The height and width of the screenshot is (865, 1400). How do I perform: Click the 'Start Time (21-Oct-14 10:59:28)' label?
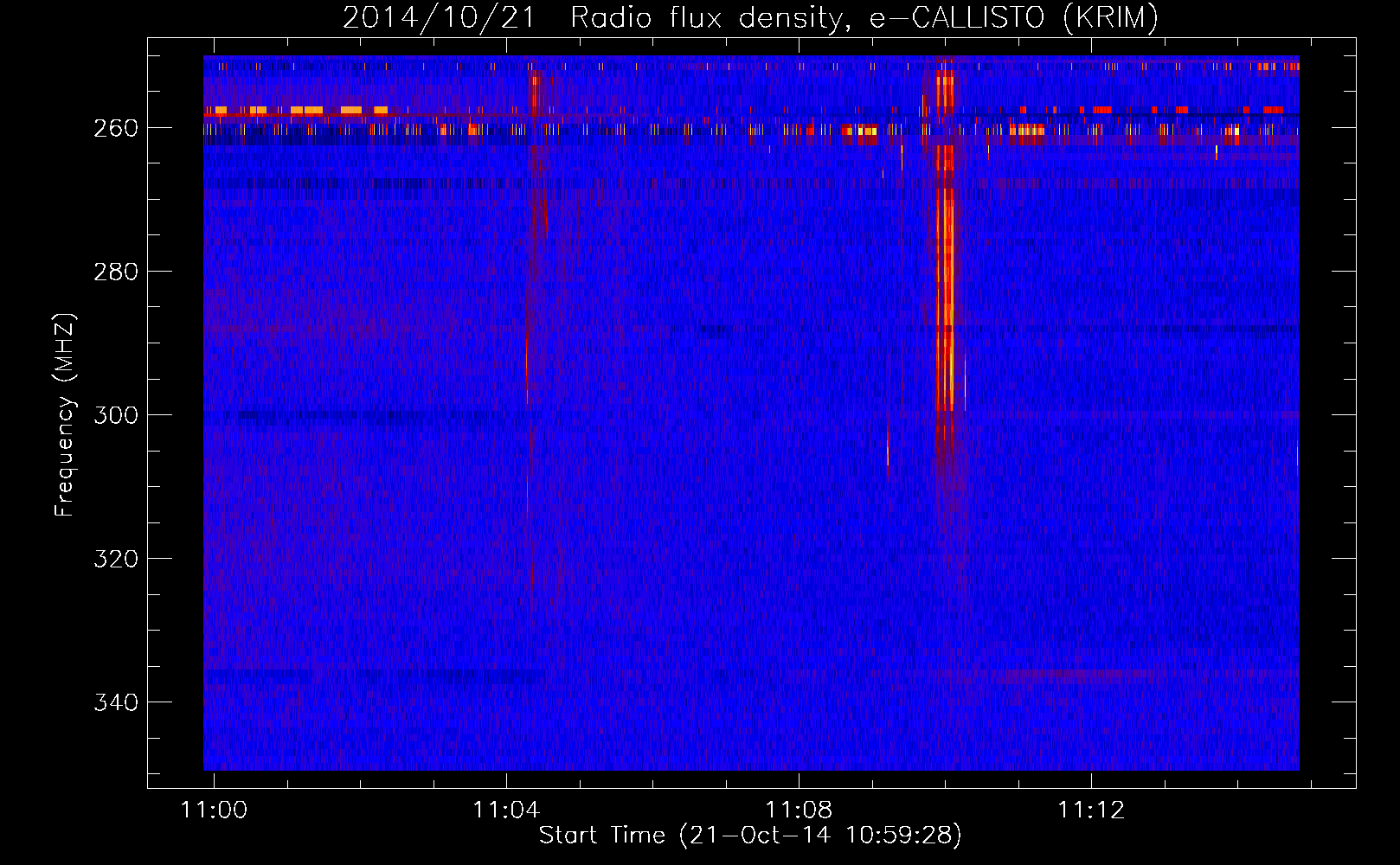click(750, 836)
